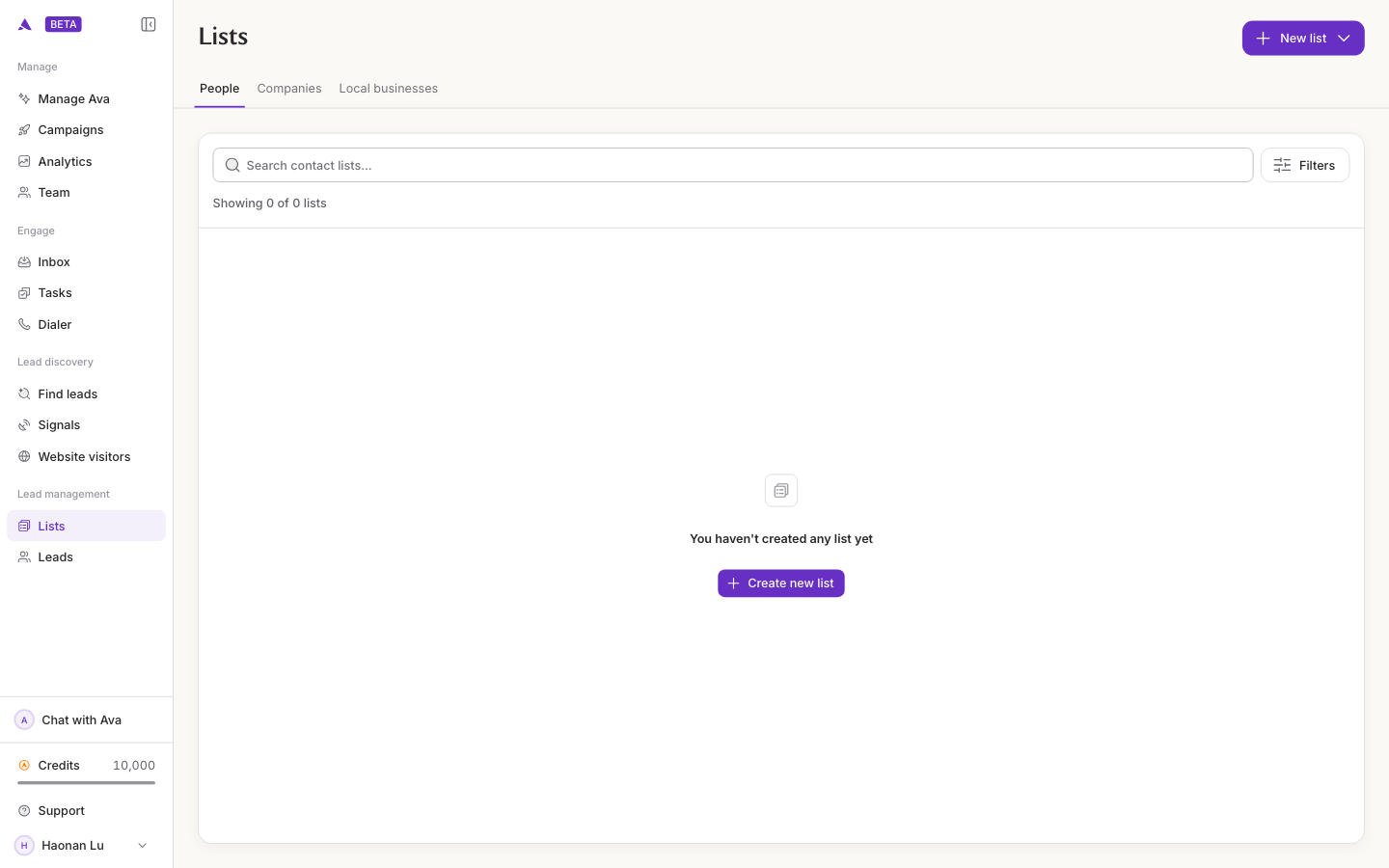Viewport: 1389px width, 868px height.
Task: Focus the Search contact lists field
Action: coord(732,165)
